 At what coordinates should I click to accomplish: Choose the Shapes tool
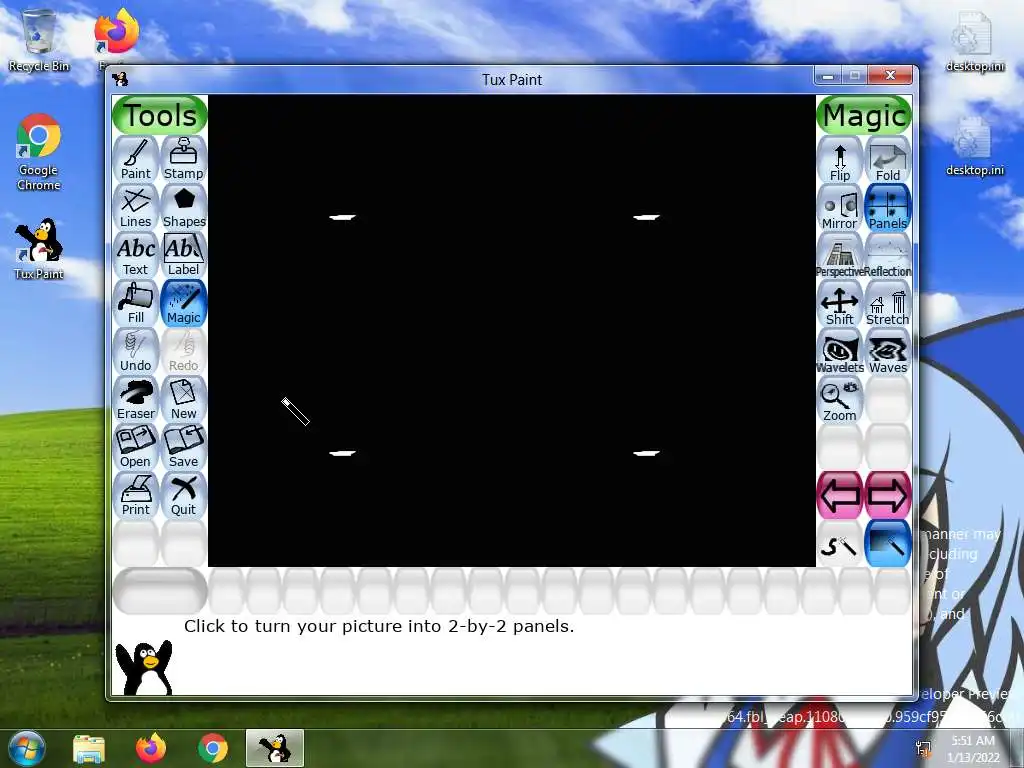[184, 207]
